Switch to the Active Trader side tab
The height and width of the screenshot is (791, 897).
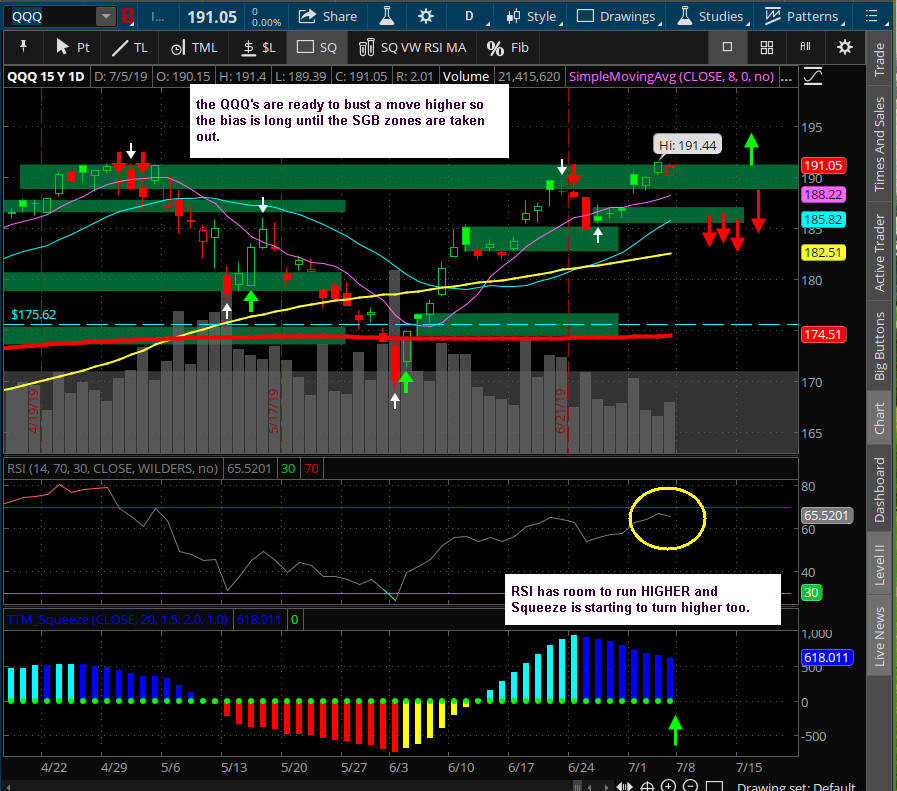tap(880, 254)
